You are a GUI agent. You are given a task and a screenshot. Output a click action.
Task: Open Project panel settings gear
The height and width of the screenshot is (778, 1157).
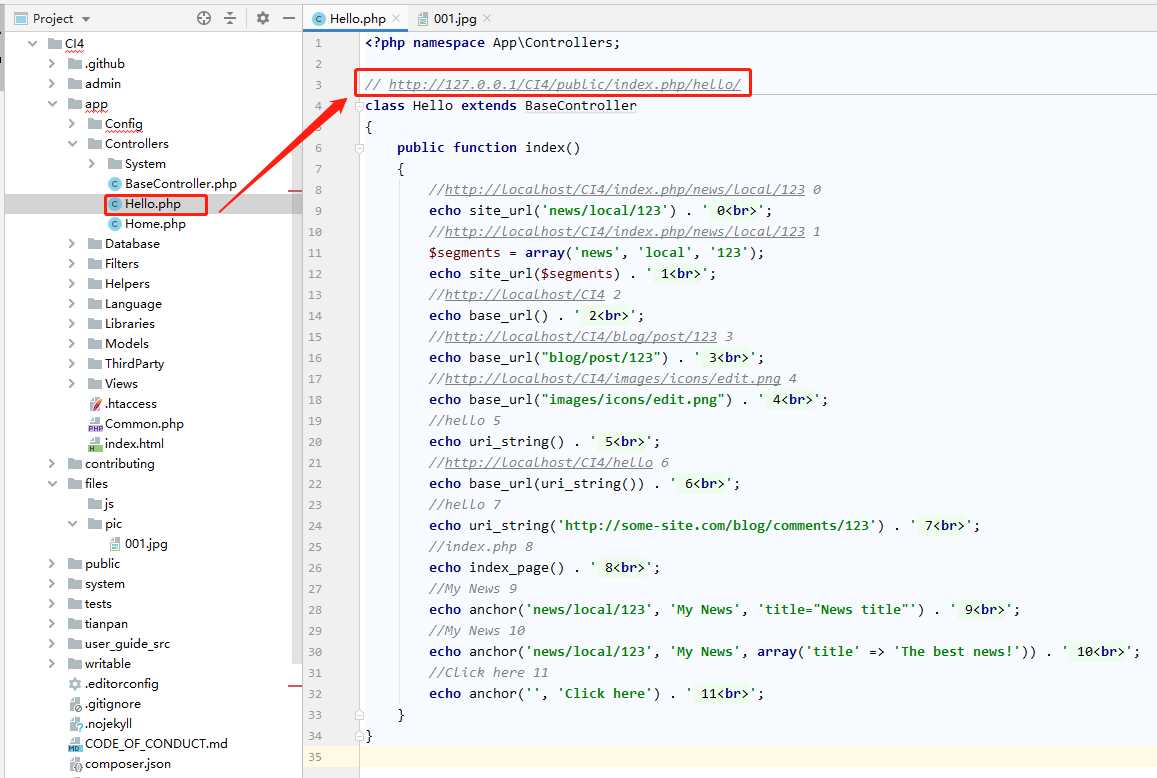click(263, 18)
